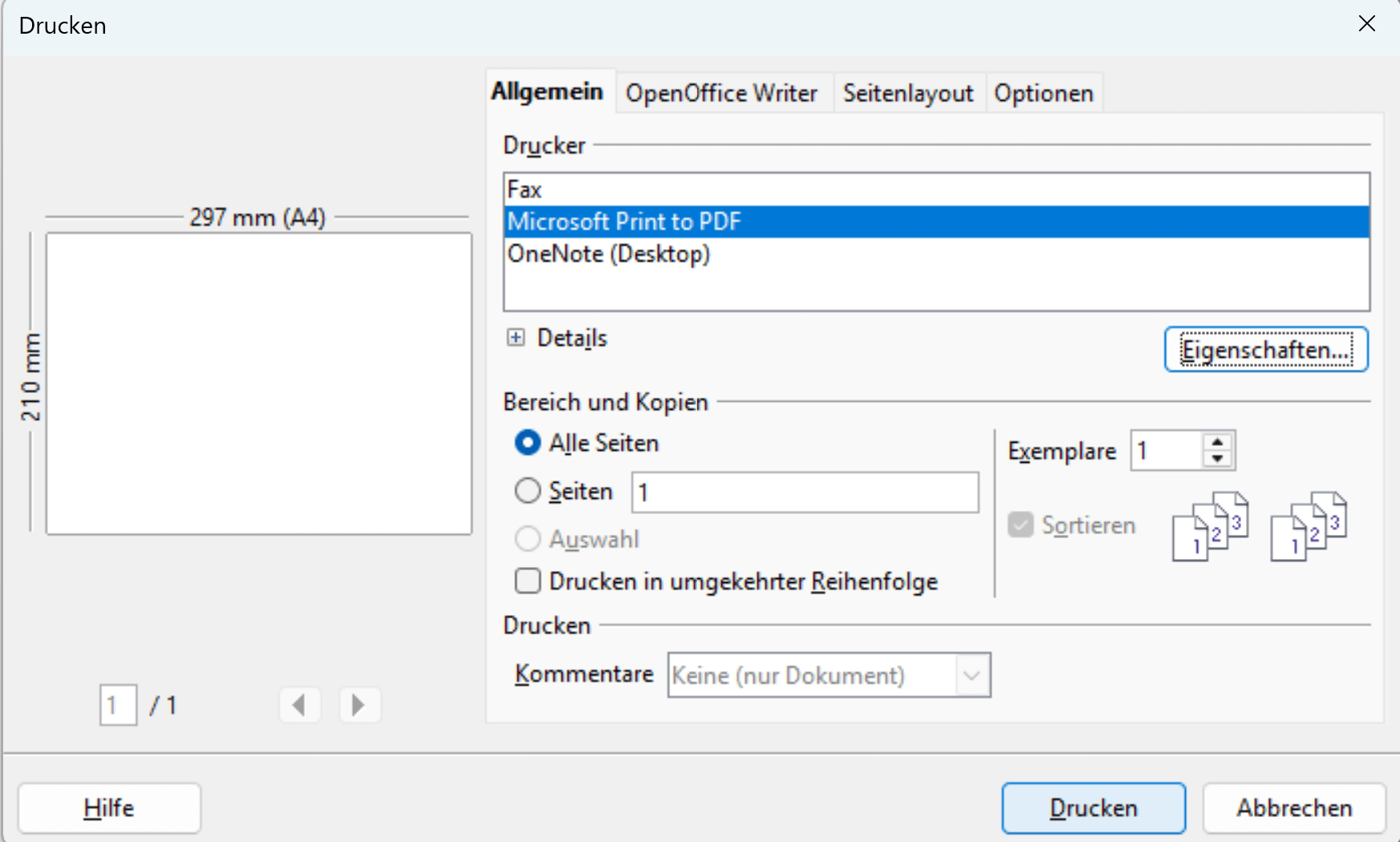Switch to the Optionen tab
The image size is (1400, 842).
point(1044,93)
